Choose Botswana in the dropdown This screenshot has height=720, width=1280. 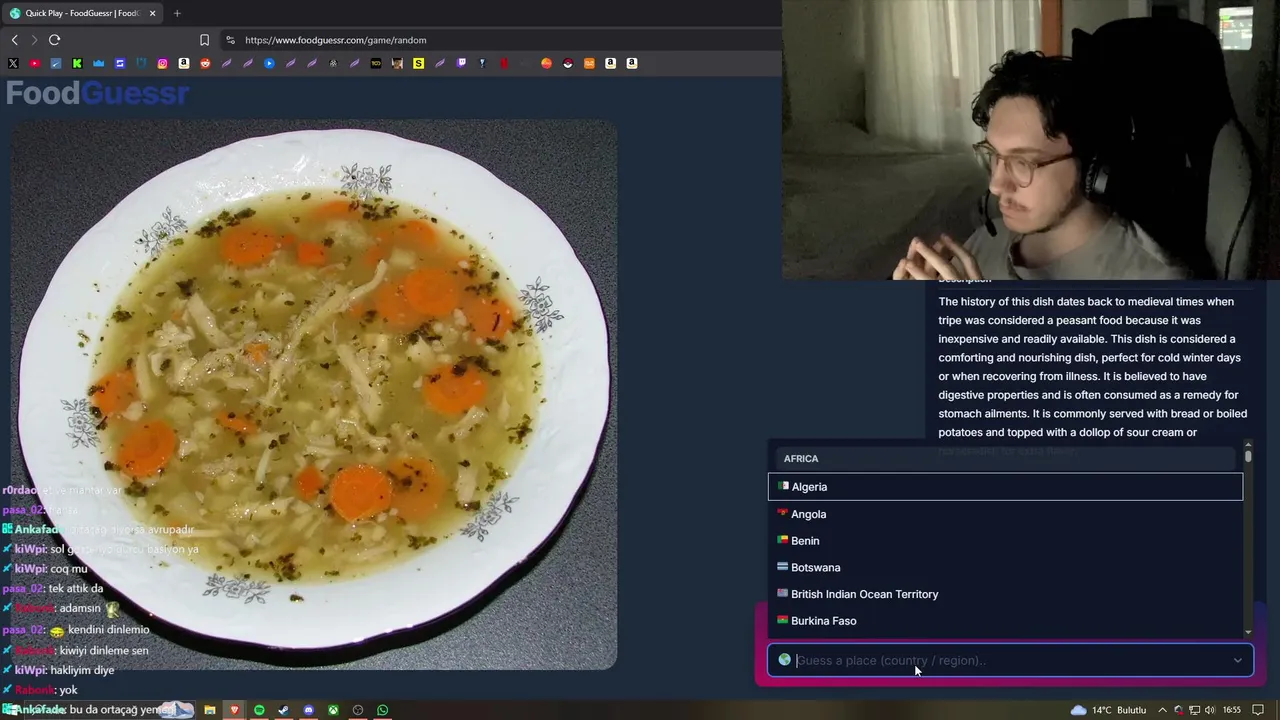pos(1005,568)
